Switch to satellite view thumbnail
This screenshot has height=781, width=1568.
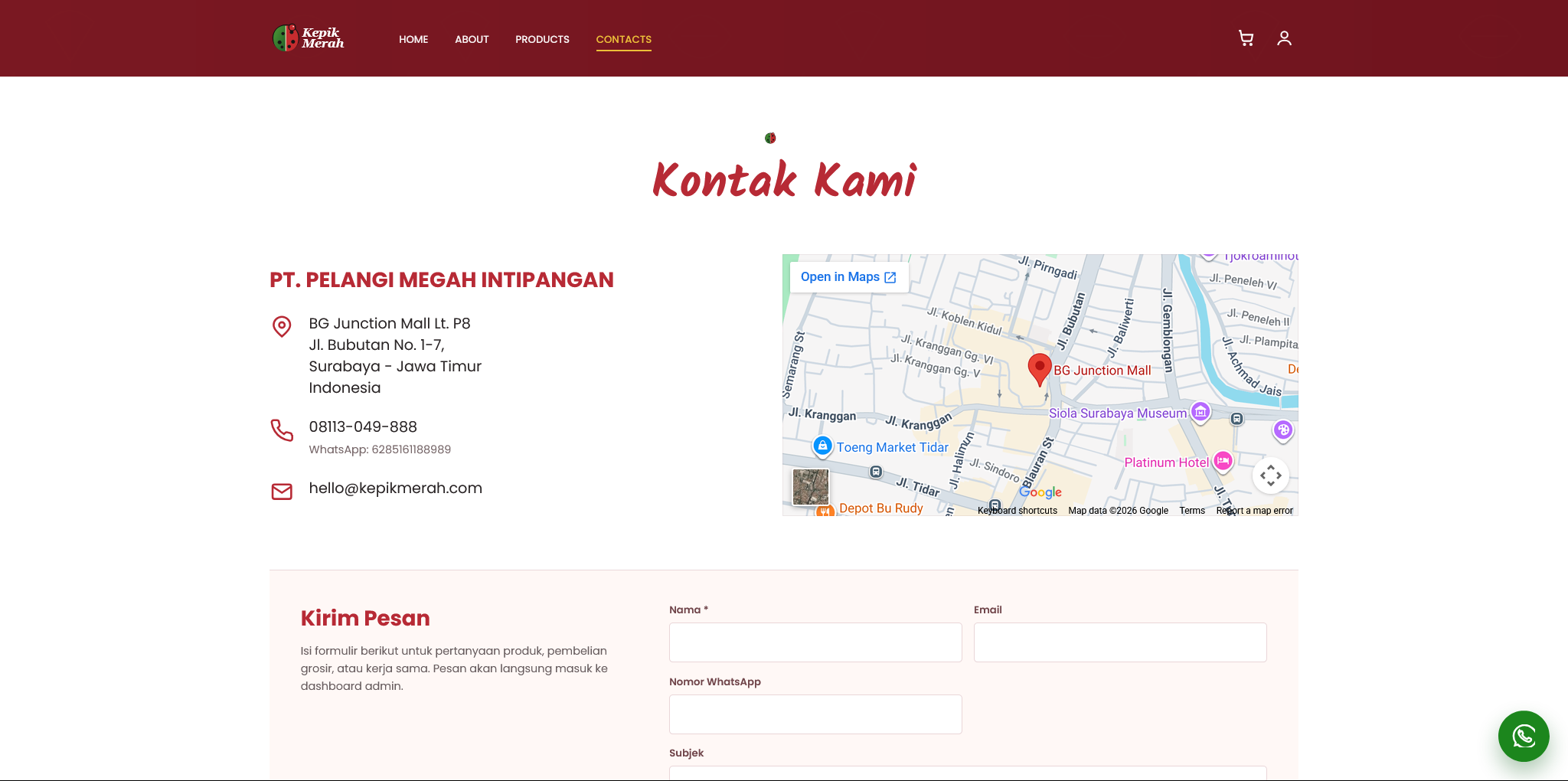[x=811, y=487]
